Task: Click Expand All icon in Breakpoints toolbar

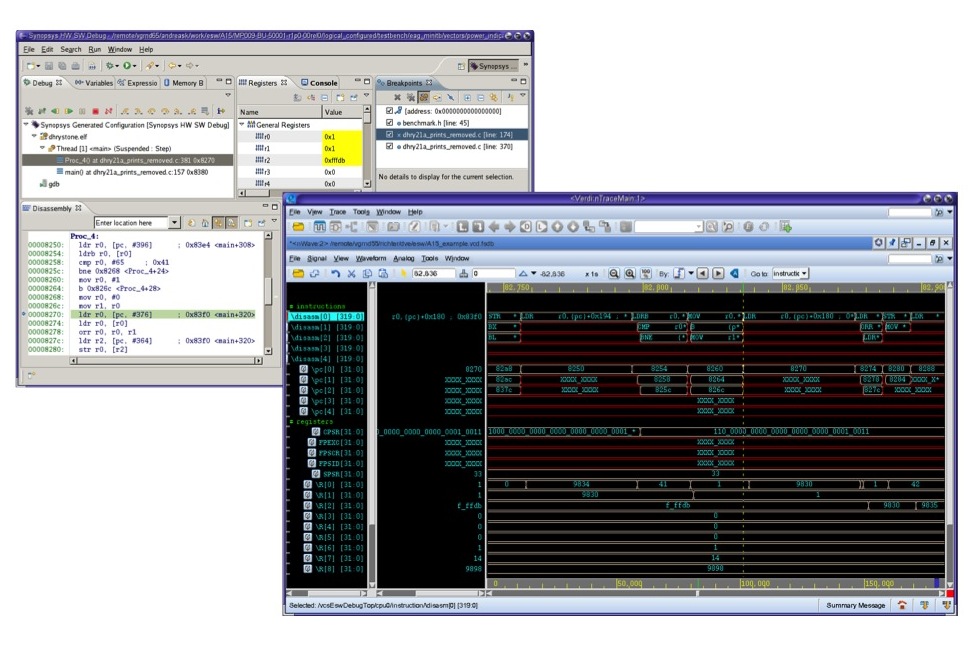Action: pos(467,98)
